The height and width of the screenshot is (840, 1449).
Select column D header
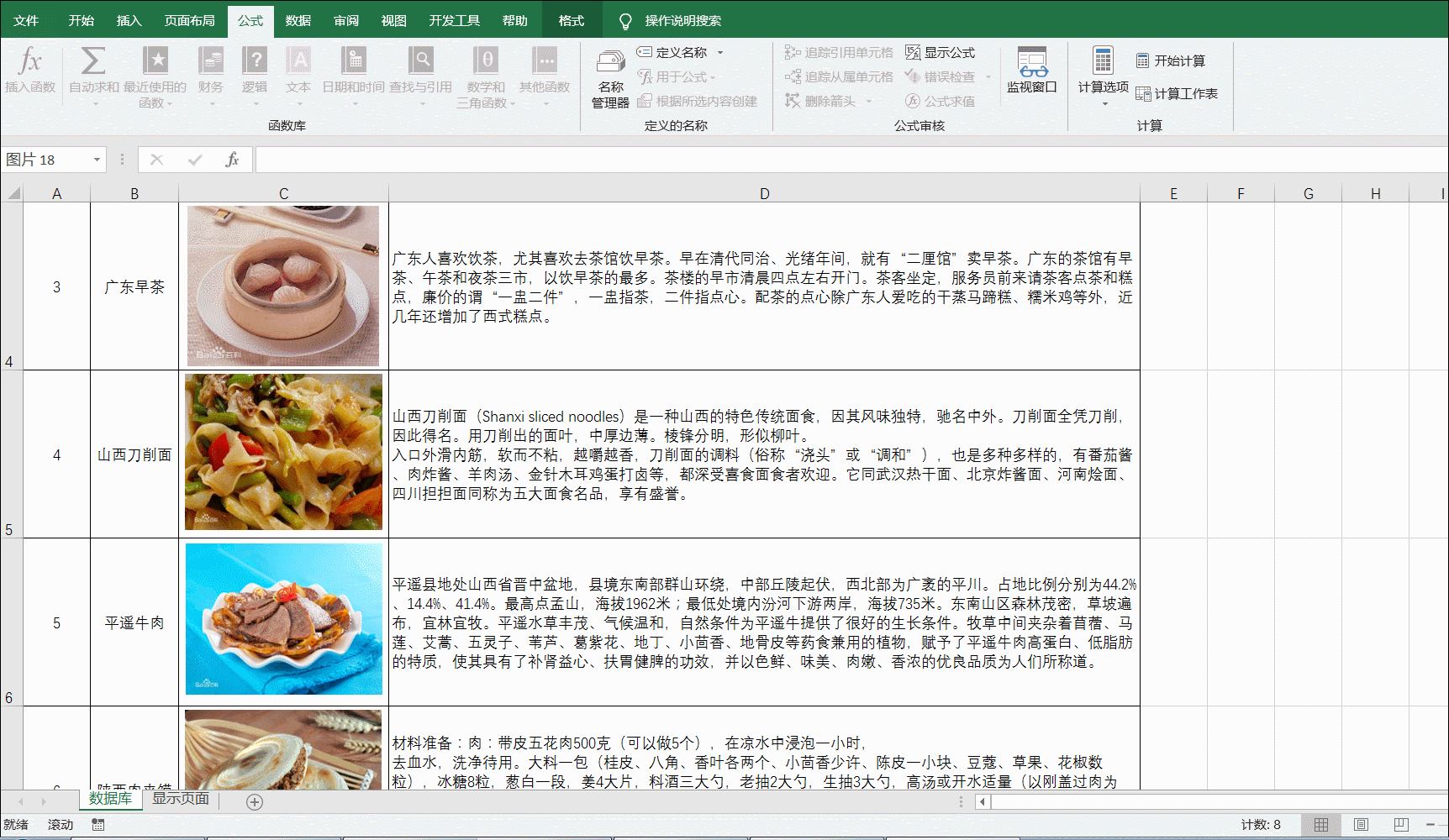pyautogui.click(x=764, y=193)
